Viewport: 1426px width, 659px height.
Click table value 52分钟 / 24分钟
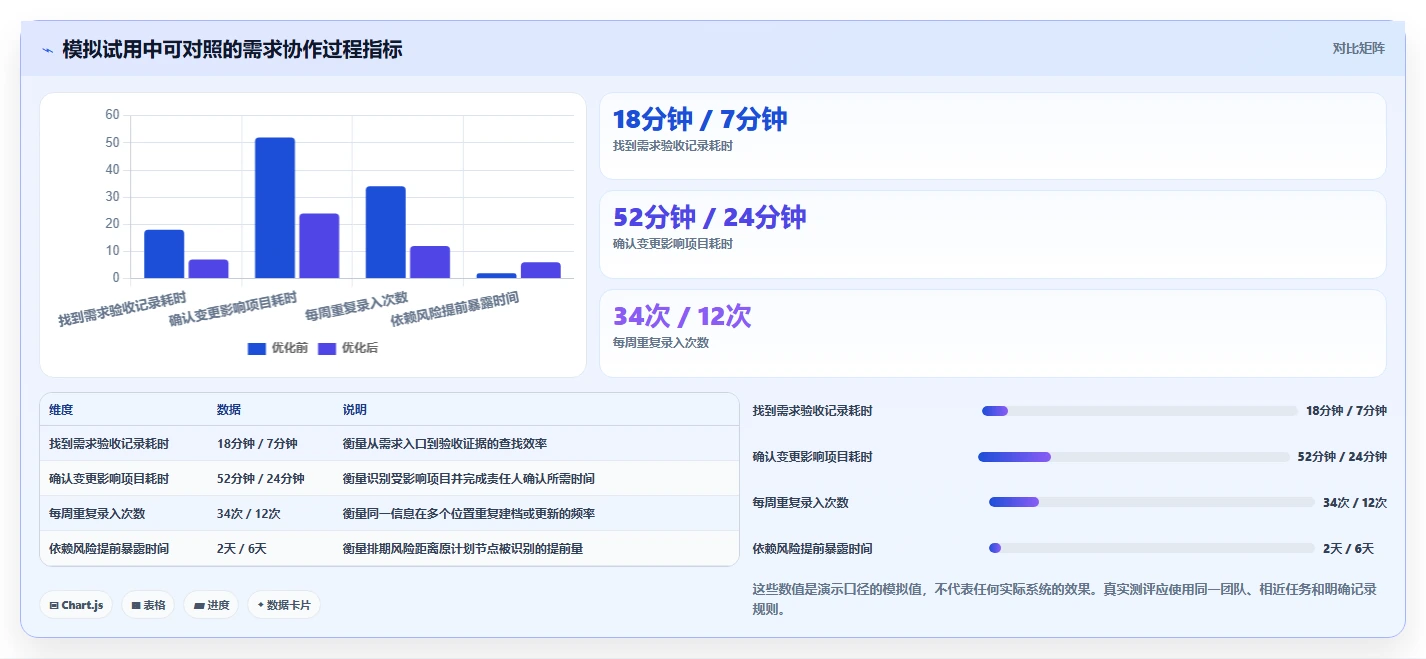point(261,479)
